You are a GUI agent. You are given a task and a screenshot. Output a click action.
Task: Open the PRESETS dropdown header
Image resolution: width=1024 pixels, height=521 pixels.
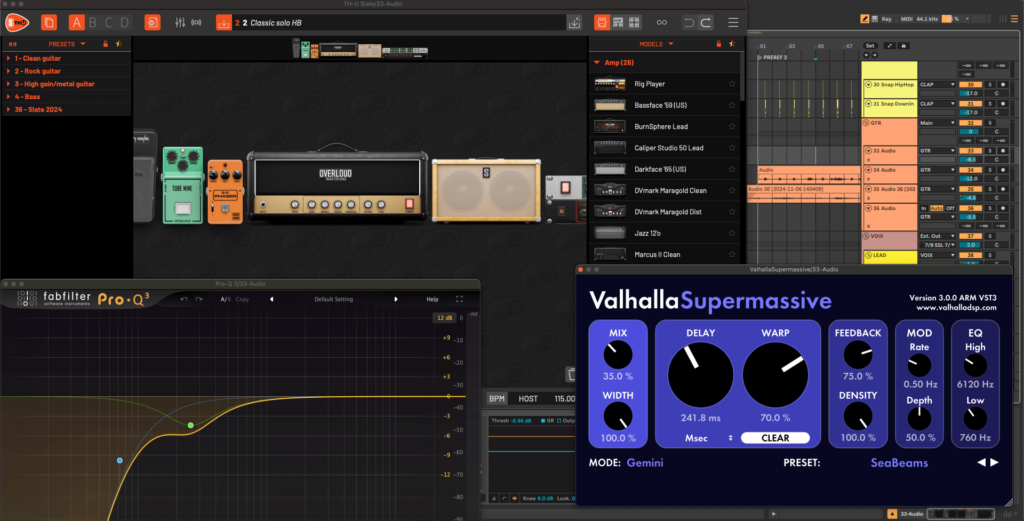click(x=67, y=44)
